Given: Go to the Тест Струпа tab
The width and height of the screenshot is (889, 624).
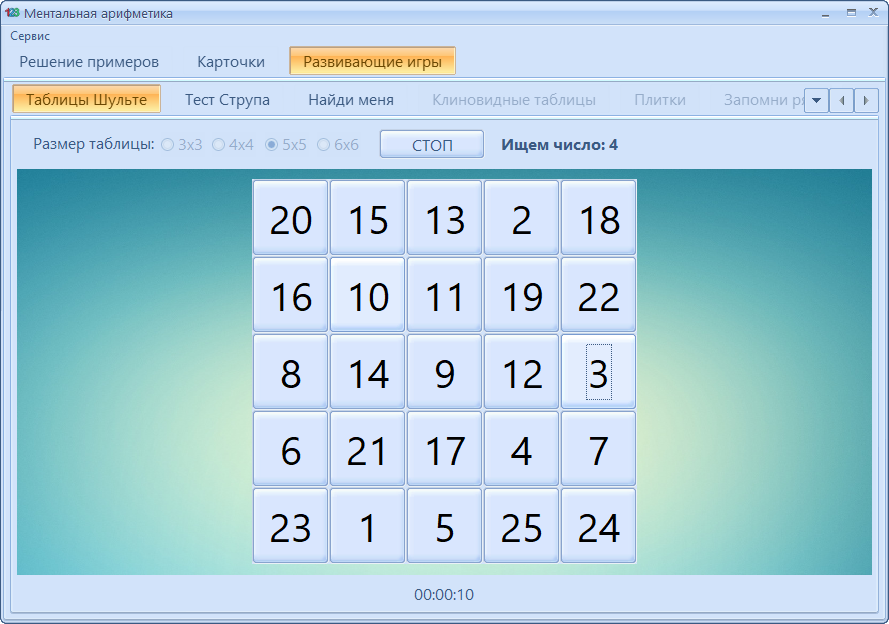Looking at the screenshot, I should pos(227,100).
